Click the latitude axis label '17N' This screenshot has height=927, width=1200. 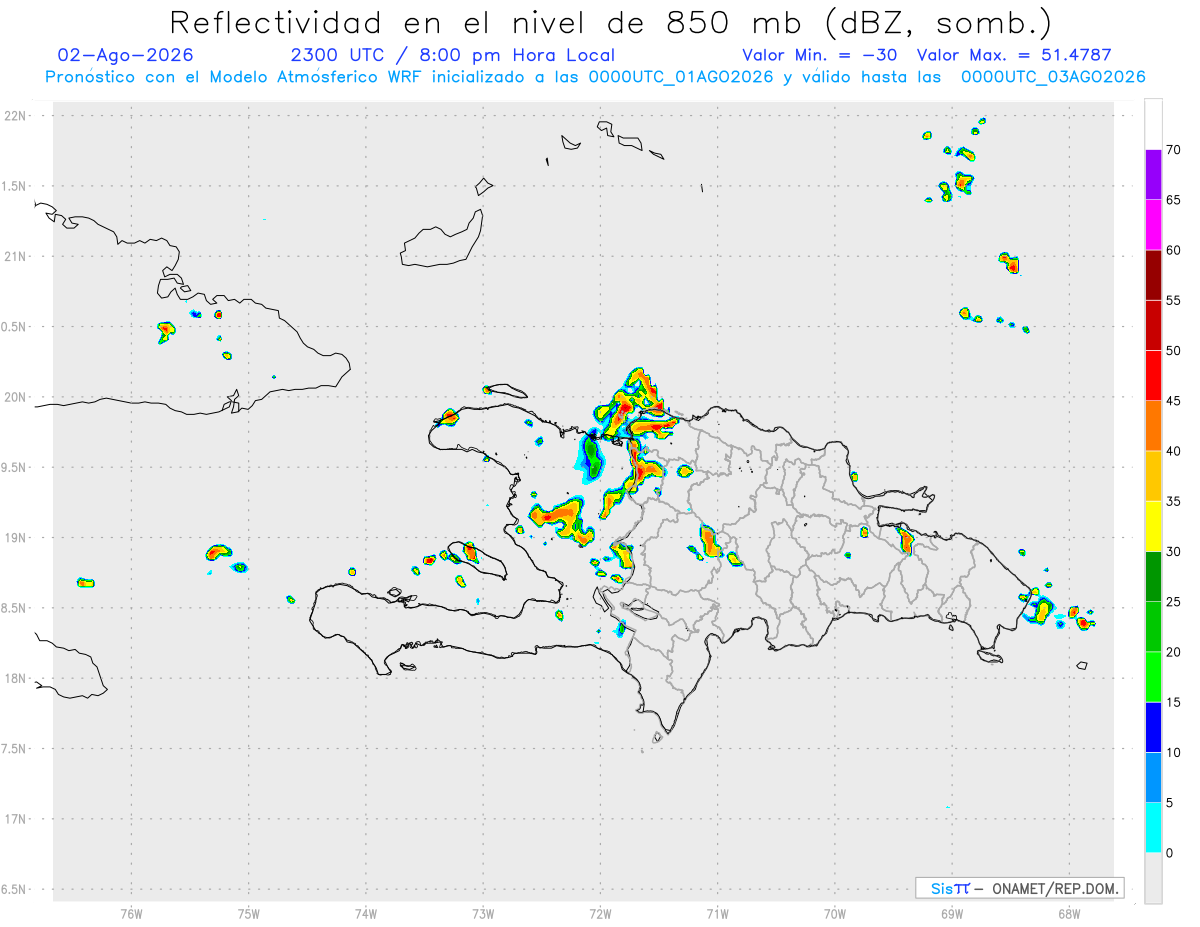coord(17,819)
